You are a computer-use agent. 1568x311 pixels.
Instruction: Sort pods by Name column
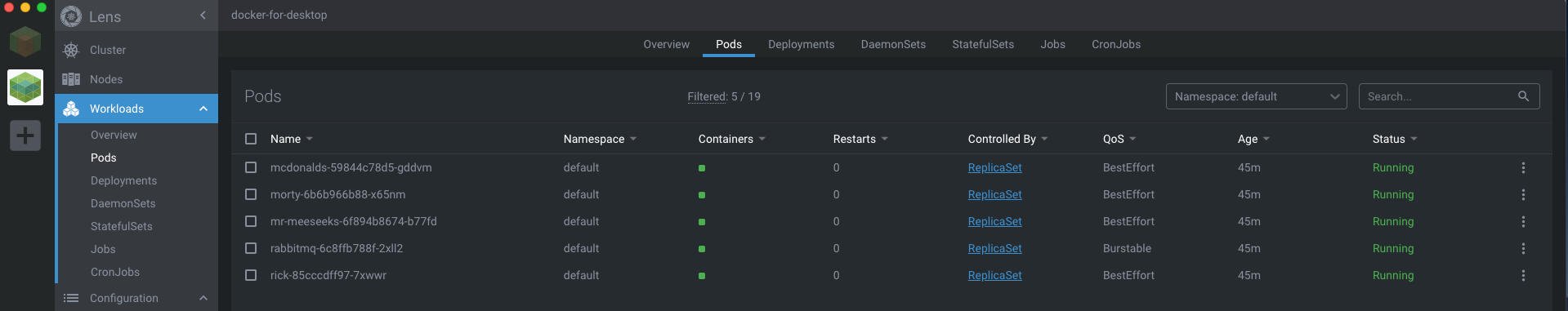(x=292, y=139)
